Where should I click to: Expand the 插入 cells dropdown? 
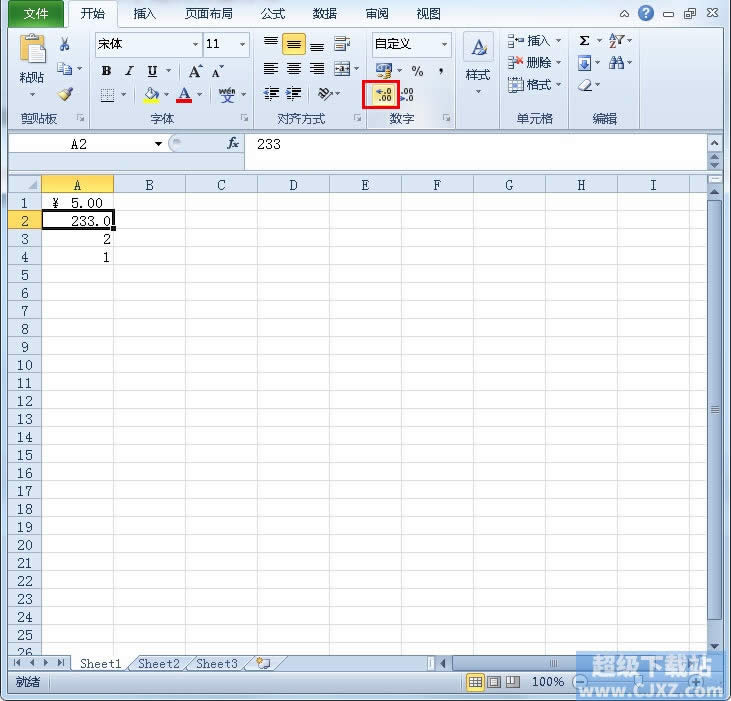tap(559, 41)
